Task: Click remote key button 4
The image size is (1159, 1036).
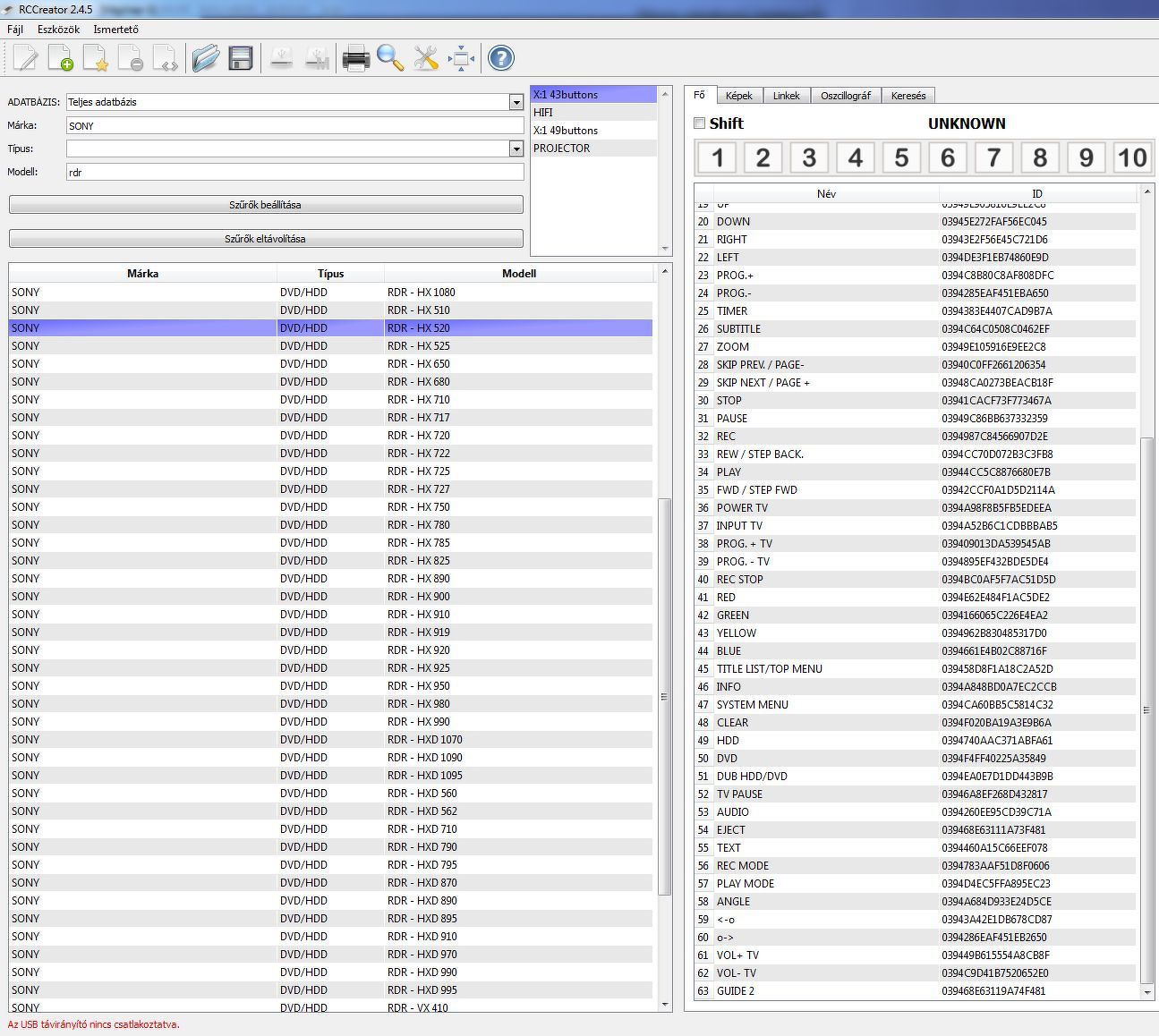Action: [856, 157]
